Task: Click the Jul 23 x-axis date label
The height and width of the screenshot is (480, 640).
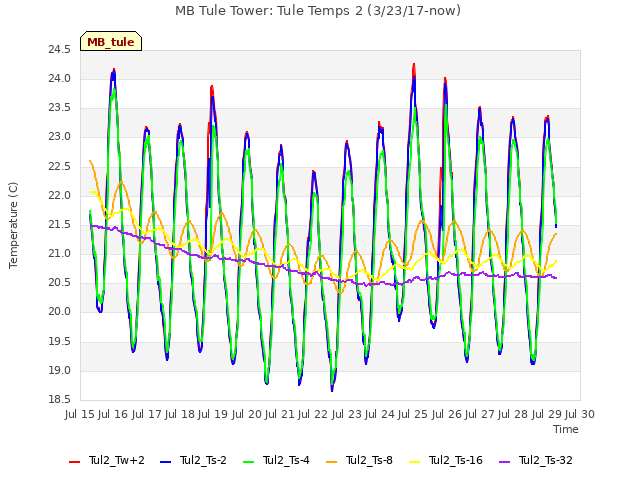Action: point(347,414)
